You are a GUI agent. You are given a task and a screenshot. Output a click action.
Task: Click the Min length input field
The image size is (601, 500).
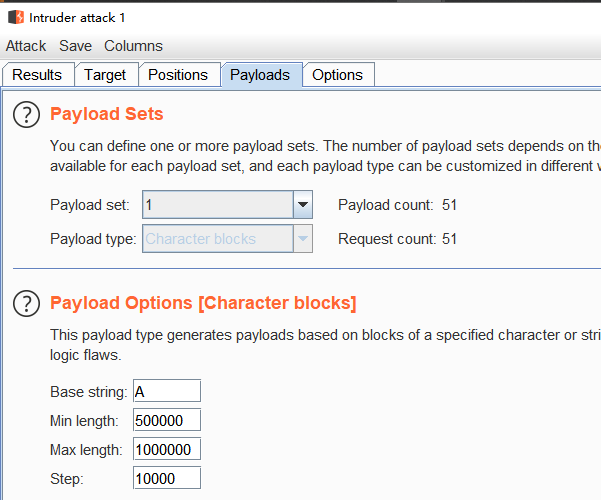(x=167, y=420)
